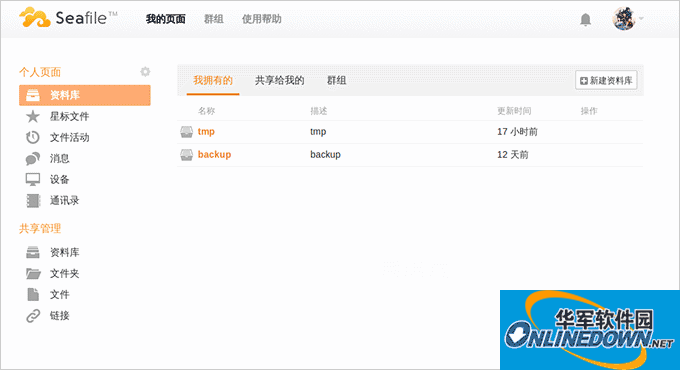Select 资料库 under 个人页面 sidebar

pos(85,95)
